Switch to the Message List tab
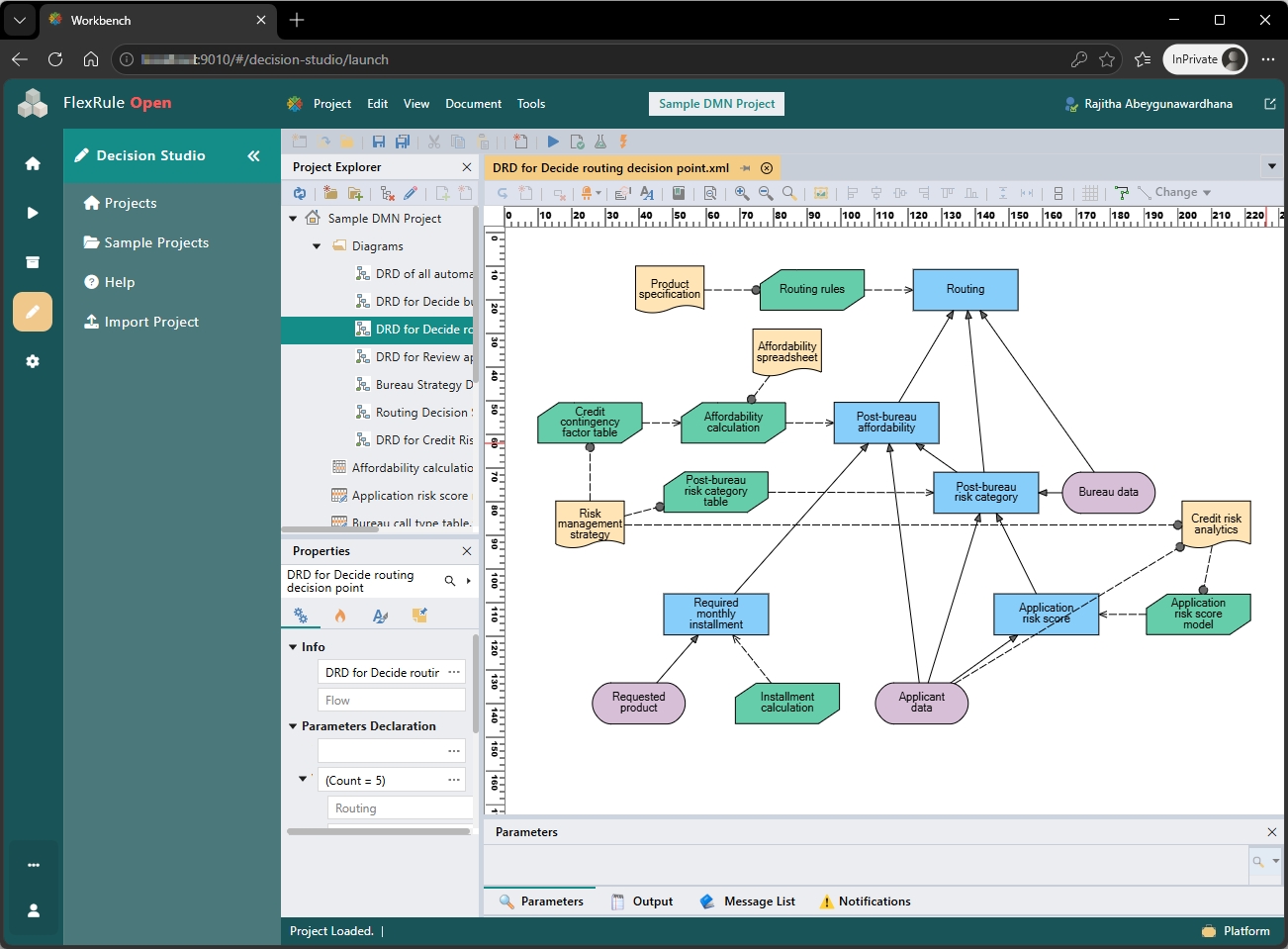The width and height of the screenshot is (1288, 949). (748, 902)
